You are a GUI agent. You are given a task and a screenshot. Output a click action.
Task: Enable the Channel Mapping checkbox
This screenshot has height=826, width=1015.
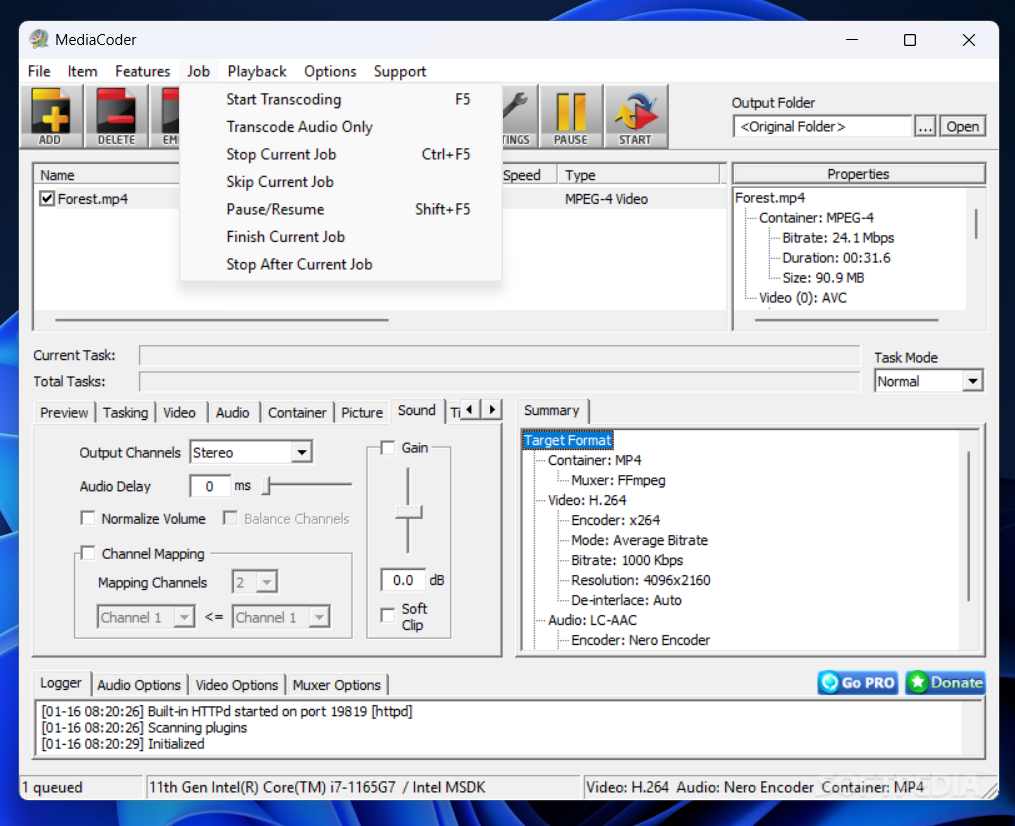[88, 553]
